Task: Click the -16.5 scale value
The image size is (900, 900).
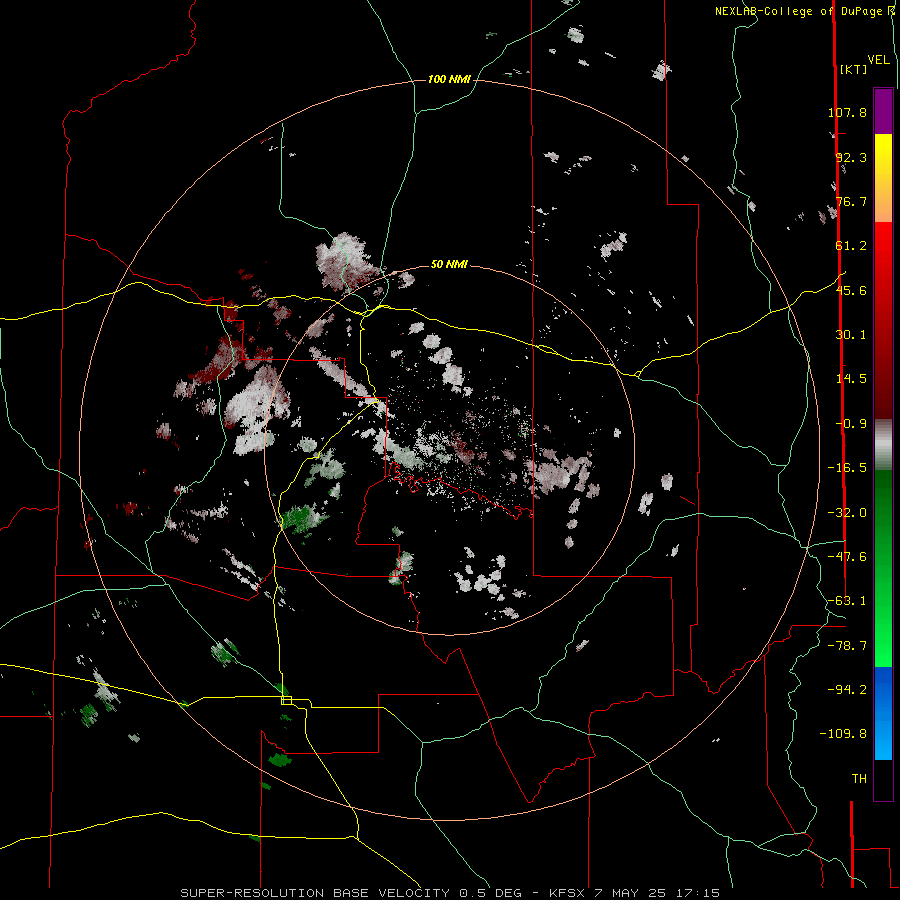Action: coord(847,468)
